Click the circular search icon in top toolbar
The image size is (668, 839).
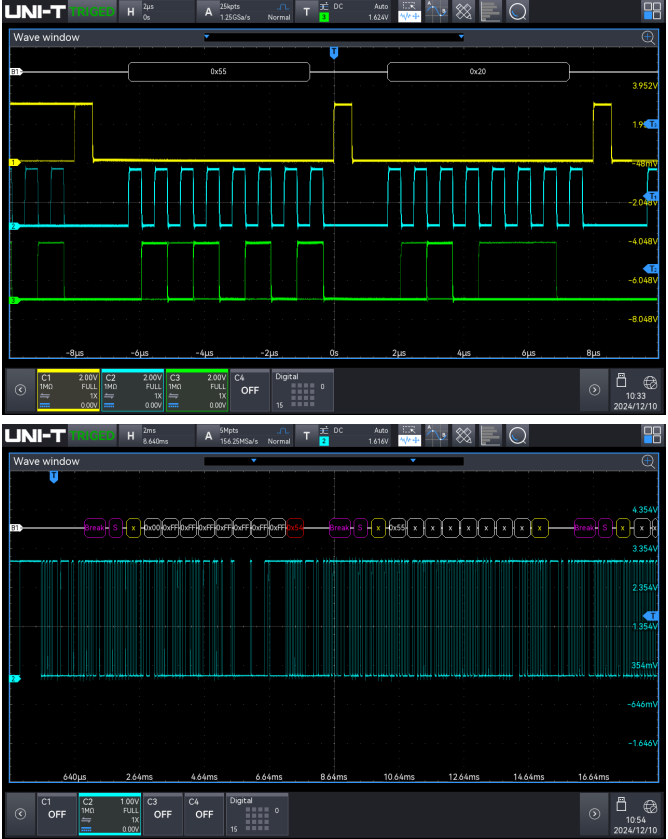pos(518,13)
